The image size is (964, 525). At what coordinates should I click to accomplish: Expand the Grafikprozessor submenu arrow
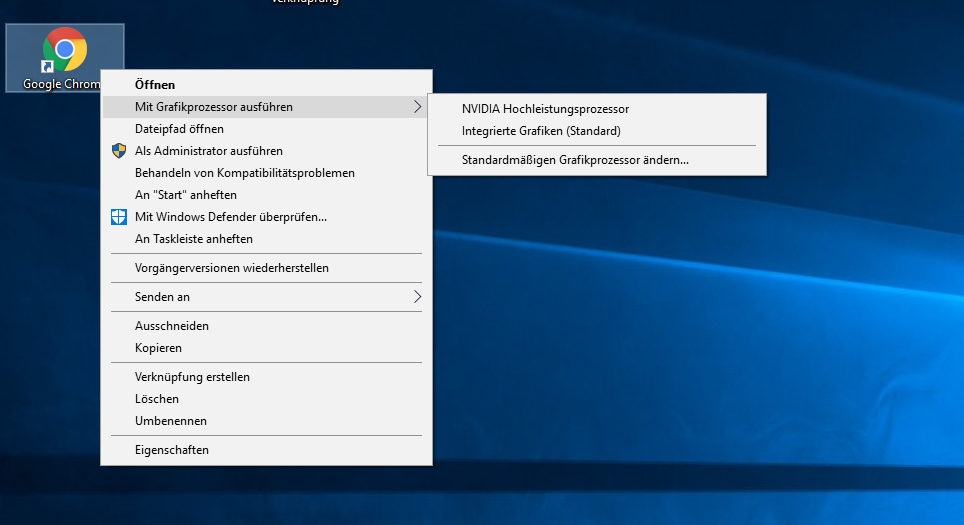417,107
